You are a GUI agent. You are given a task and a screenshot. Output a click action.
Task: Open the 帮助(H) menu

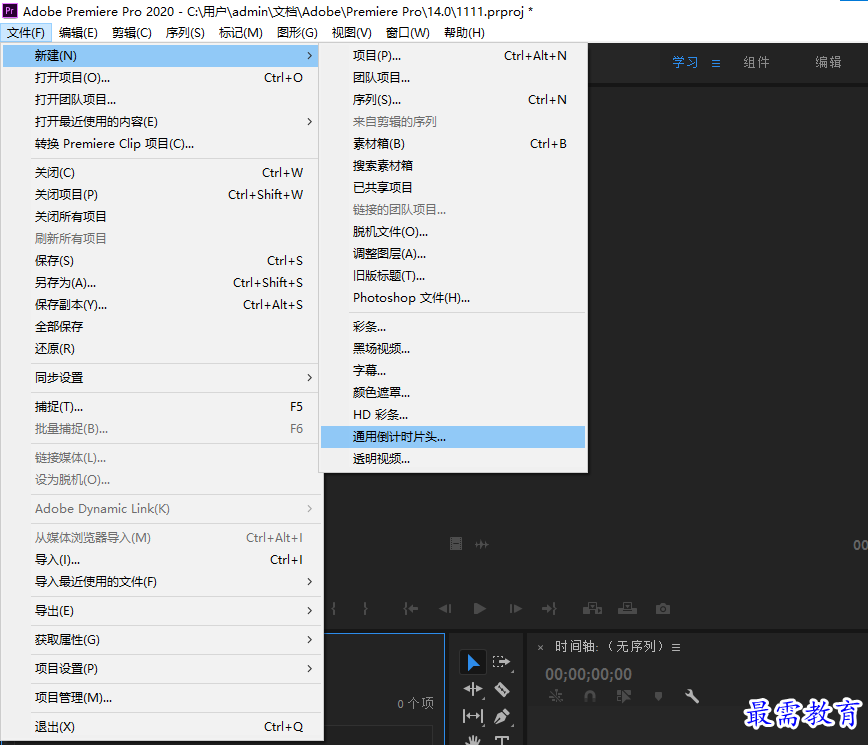pos(464,33)
